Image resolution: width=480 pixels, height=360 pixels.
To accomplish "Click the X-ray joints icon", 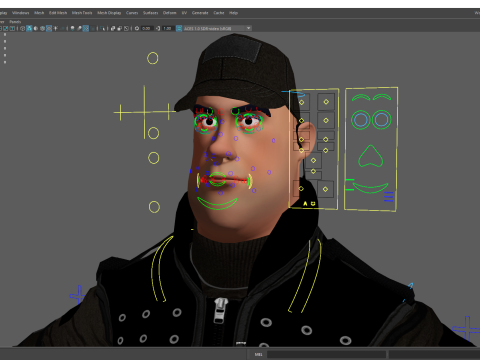I will pyautogui.click(x=126, y=28).
